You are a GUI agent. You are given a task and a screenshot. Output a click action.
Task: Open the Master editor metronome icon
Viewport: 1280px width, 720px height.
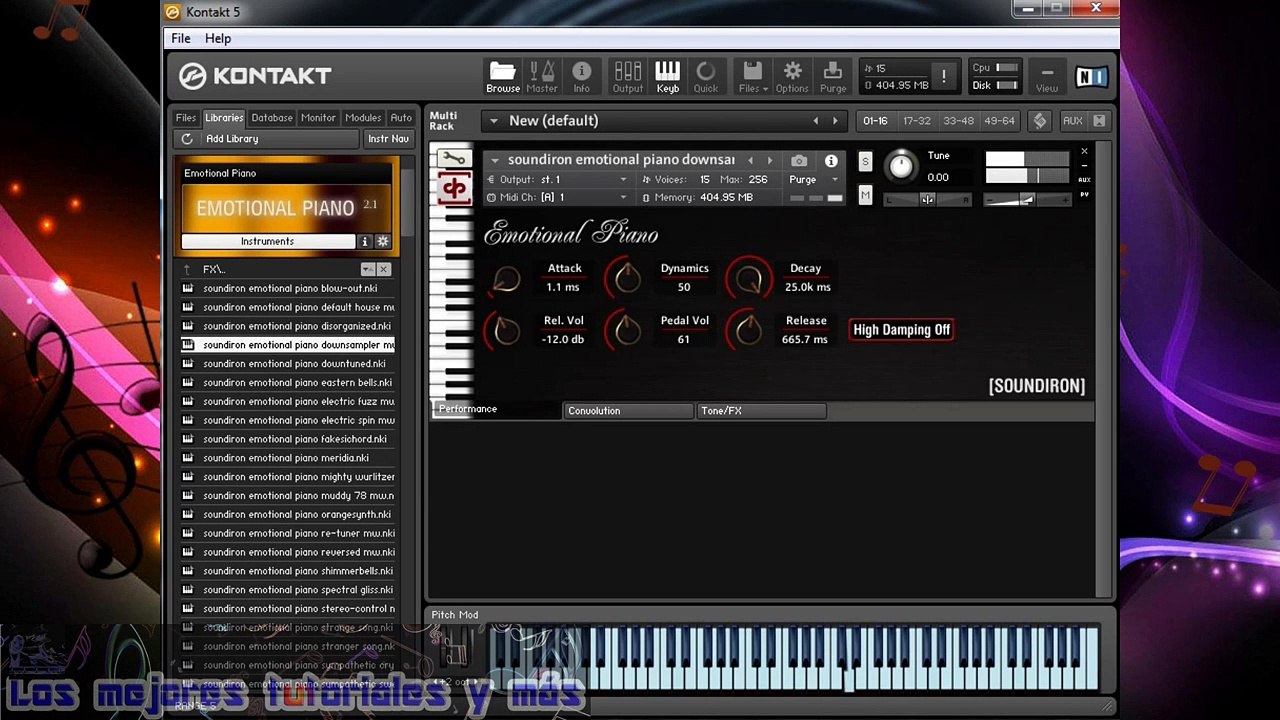[542, 77]
